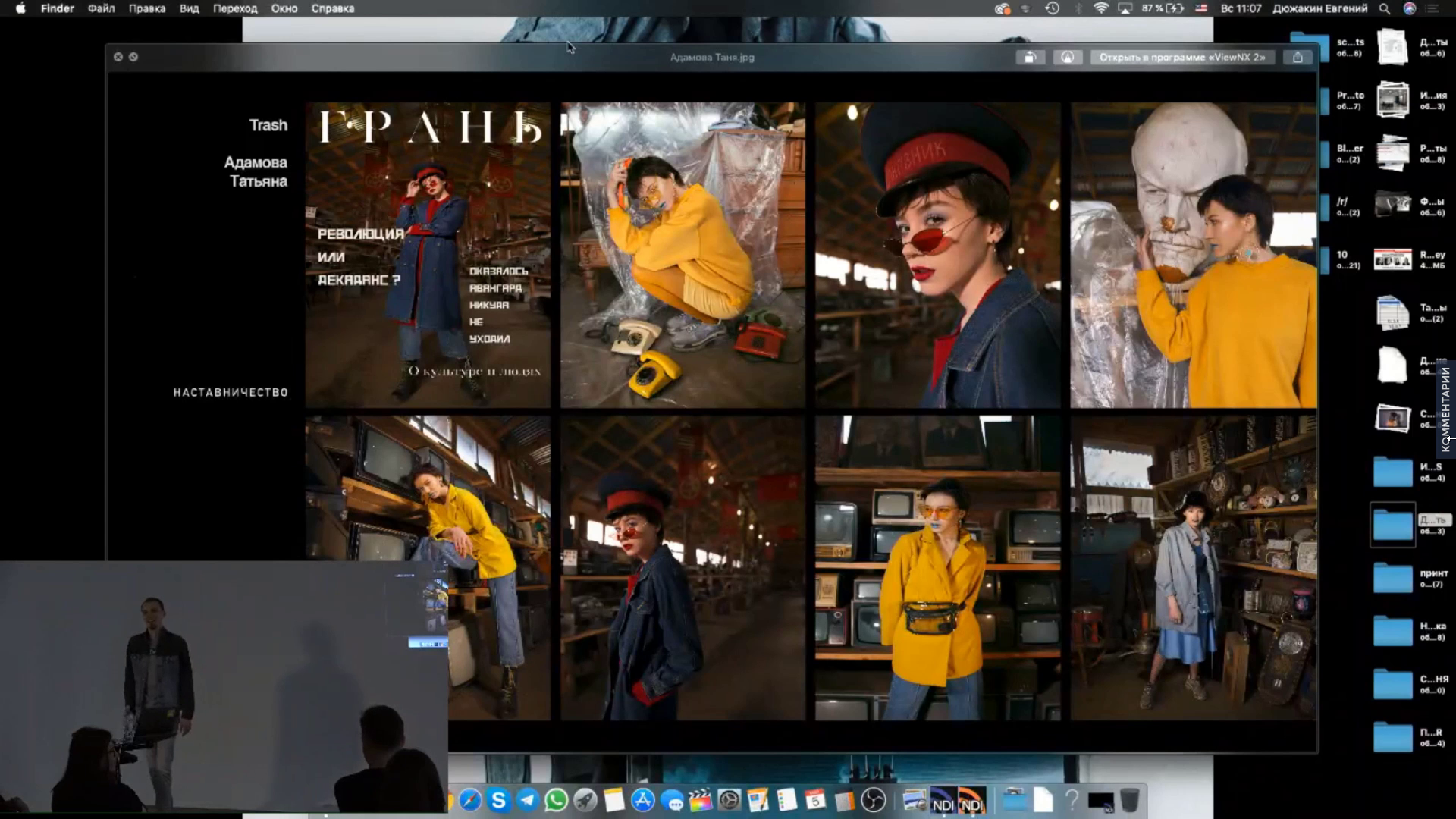Viewport: 1456px width, 819px height.
Task: Open the Файл menu
Action: coord(101,8)
